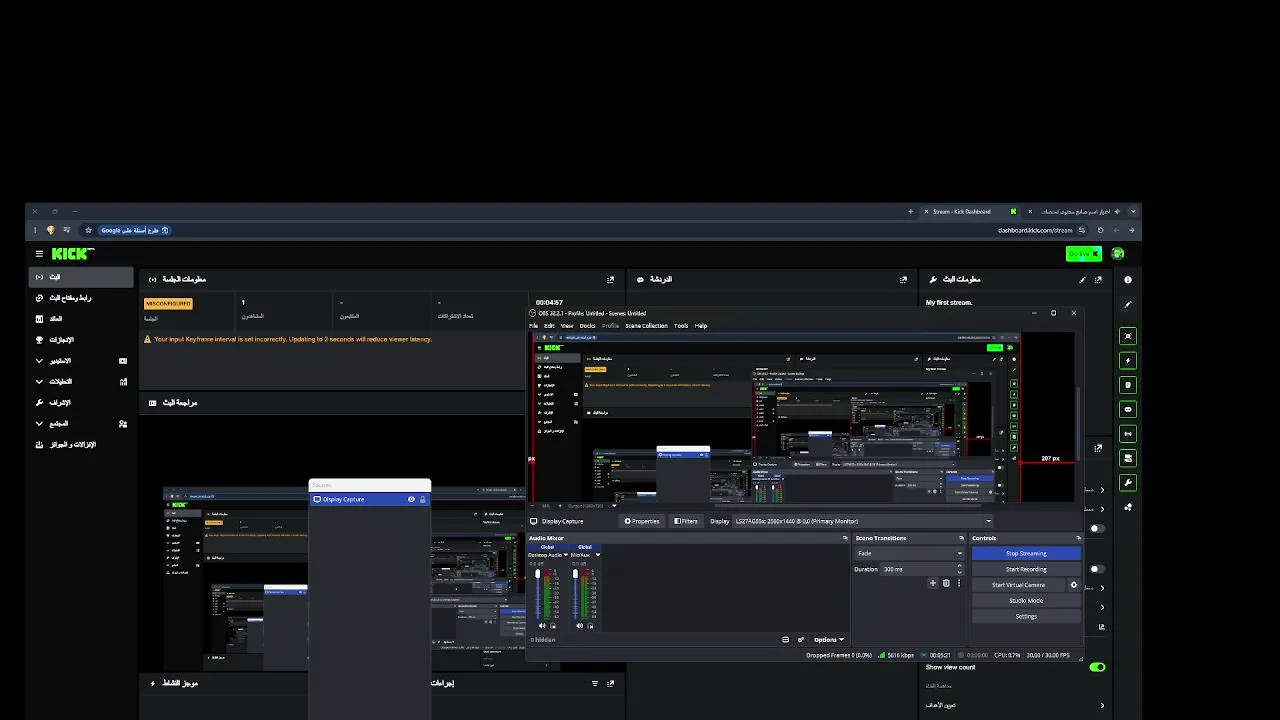Viewport: 1280px width, 720px height.
Task: Open the trophy Achievements sidebar item
Action: pyautogui.click(x=81, y=340)
